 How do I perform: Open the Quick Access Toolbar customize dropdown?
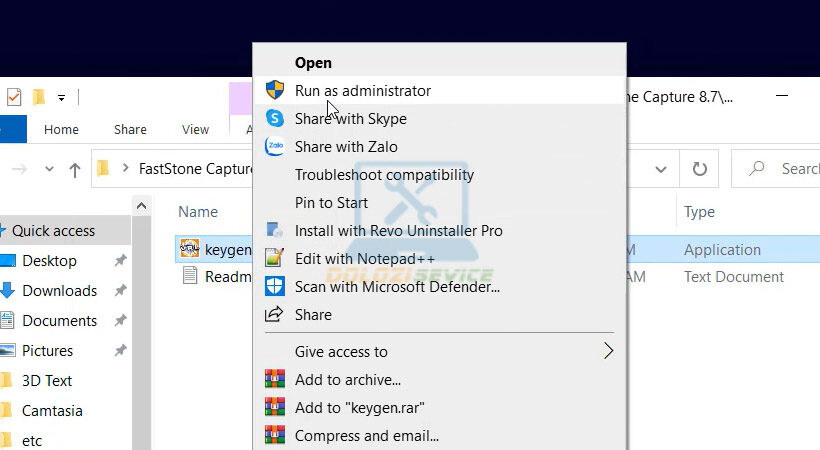(x=61, y=98)
